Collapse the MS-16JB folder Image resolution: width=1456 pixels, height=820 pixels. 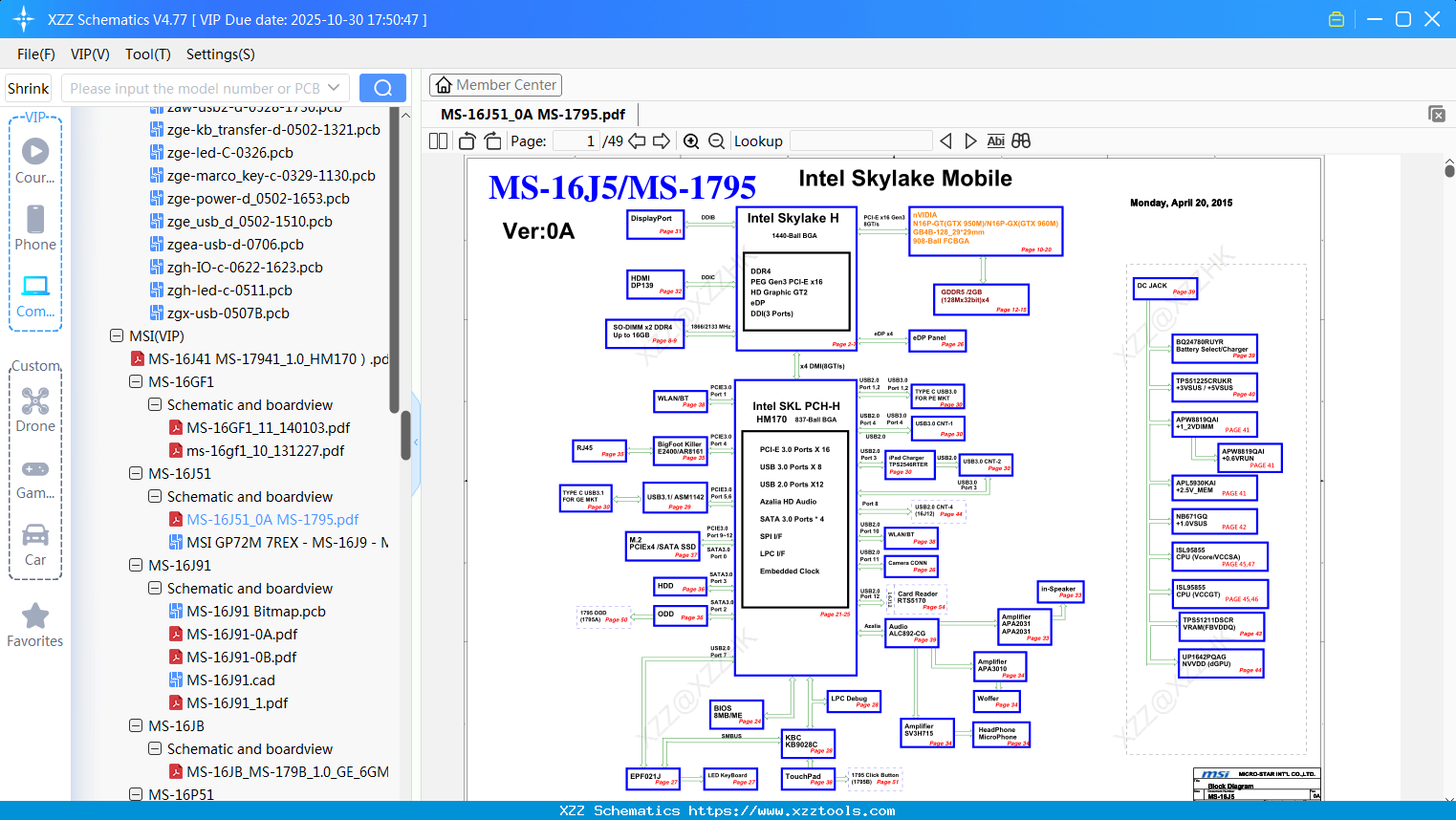coord(136,726)
